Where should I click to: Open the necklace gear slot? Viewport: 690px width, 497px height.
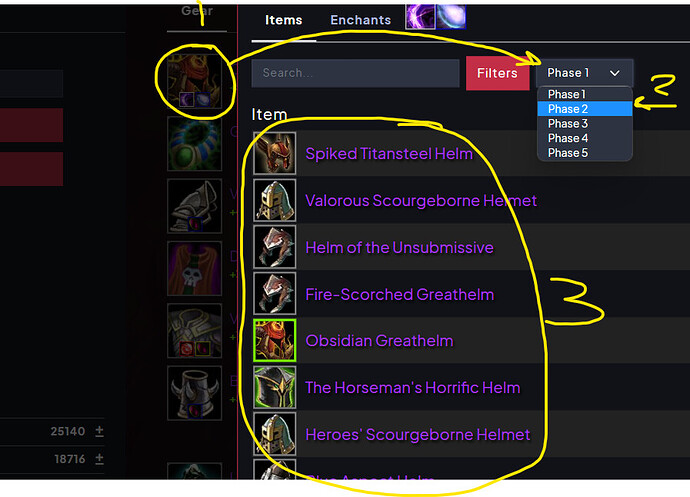[x=195, y=144]
